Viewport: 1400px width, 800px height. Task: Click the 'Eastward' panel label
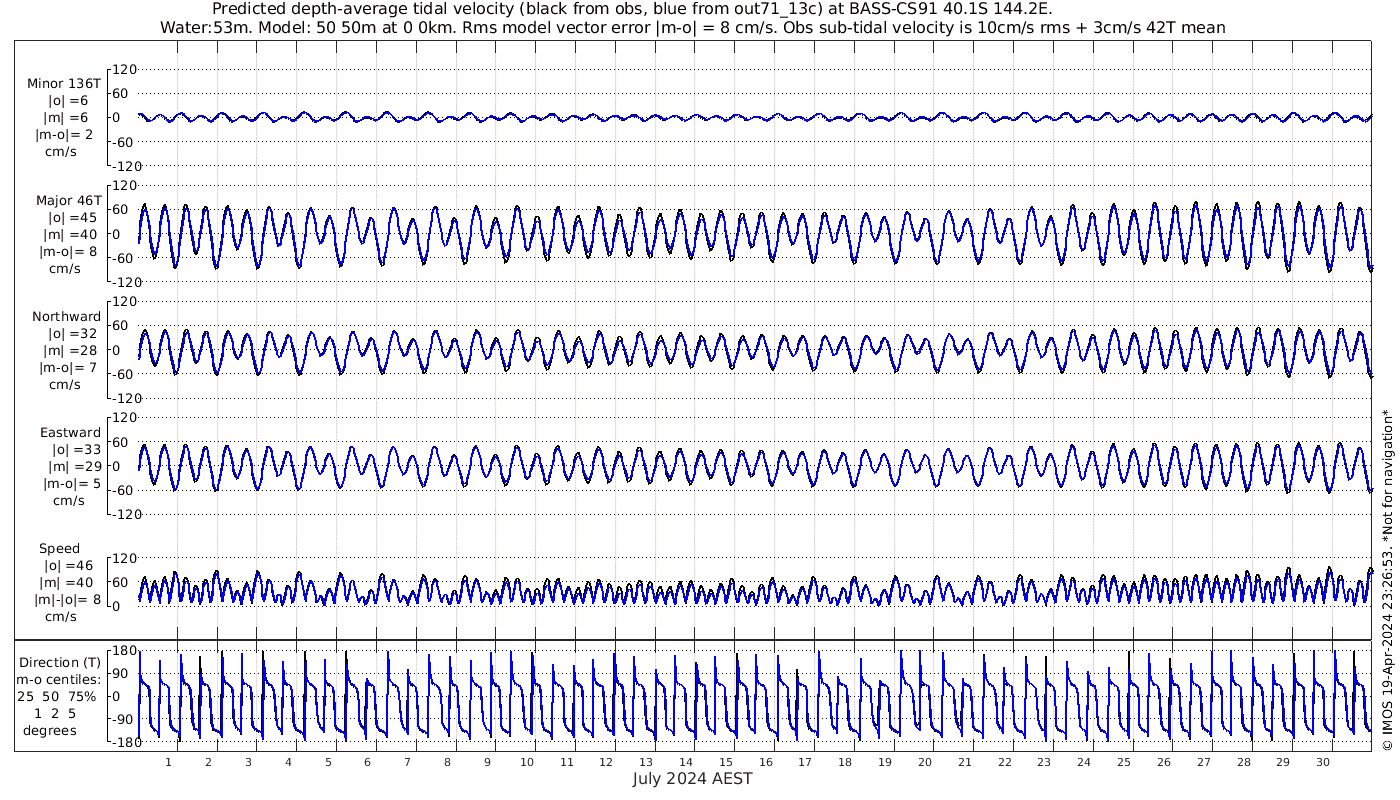(x=70, y=433)
